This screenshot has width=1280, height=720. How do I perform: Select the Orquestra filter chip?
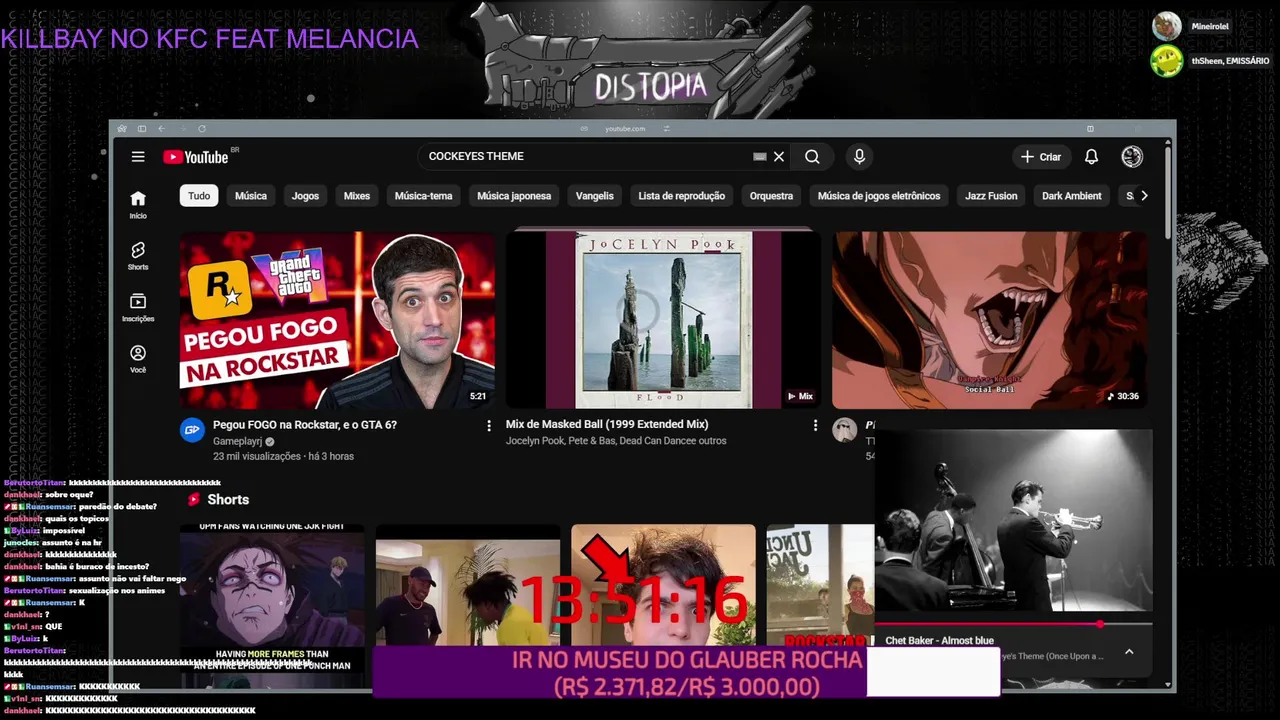coord(771,196)
